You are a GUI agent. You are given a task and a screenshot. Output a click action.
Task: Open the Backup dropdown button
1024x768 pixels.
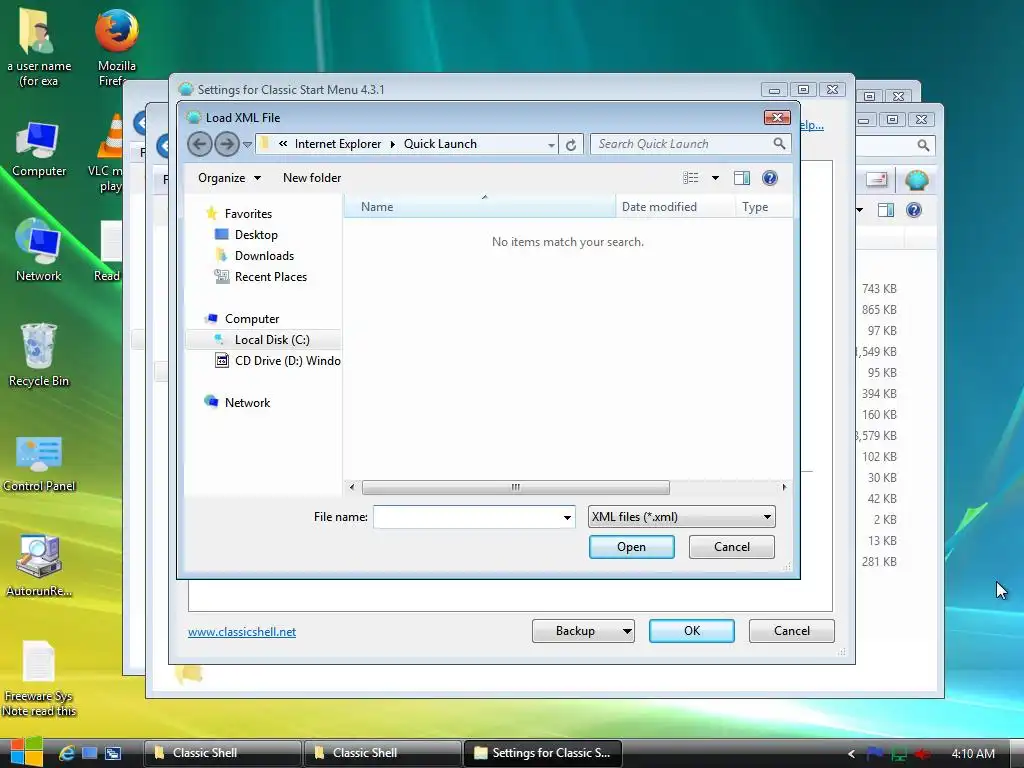click(x=583, y=631)
